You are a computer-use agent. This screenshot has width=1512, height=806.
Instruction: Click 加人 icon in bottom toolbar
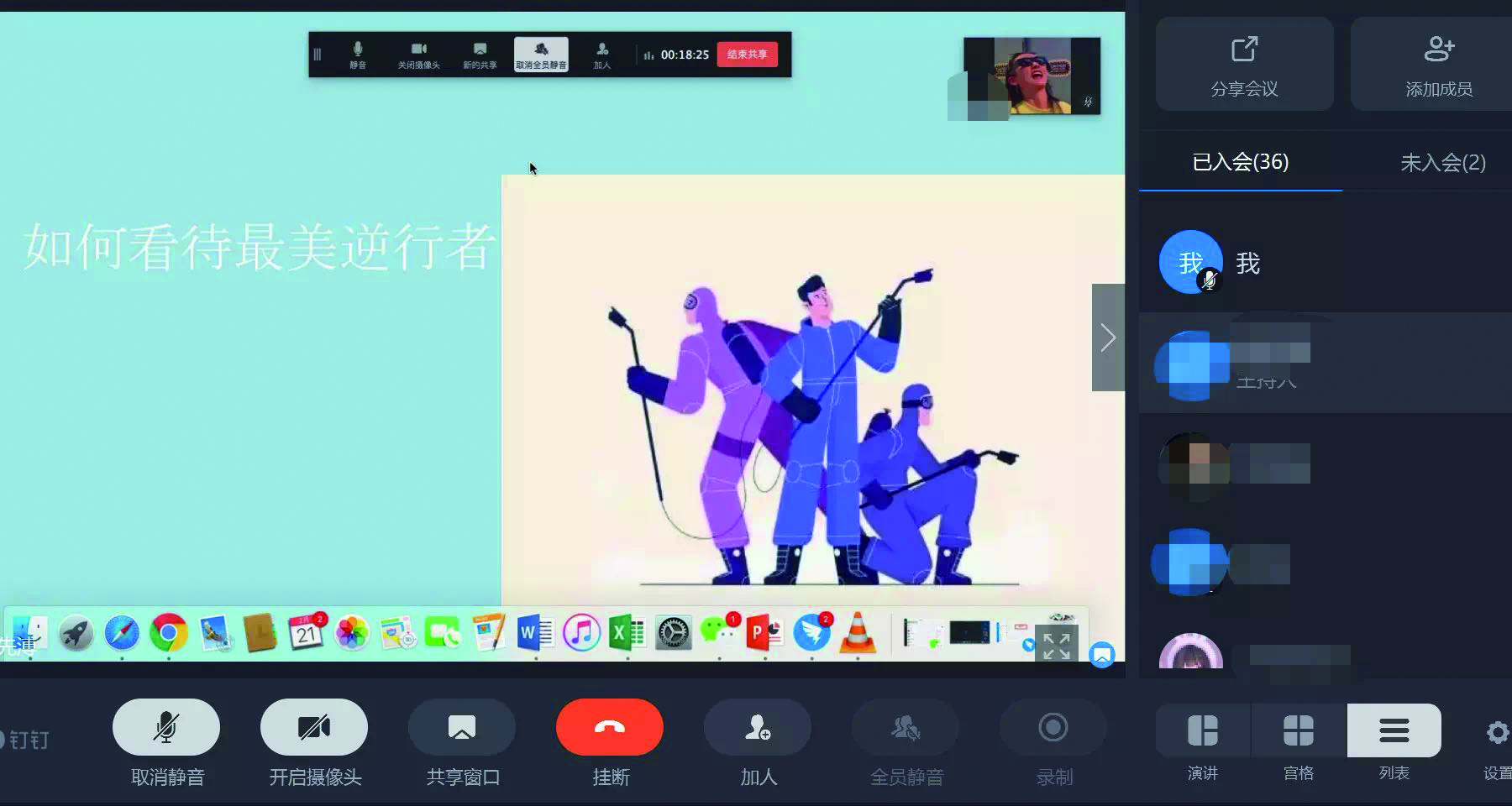point(758,727)
